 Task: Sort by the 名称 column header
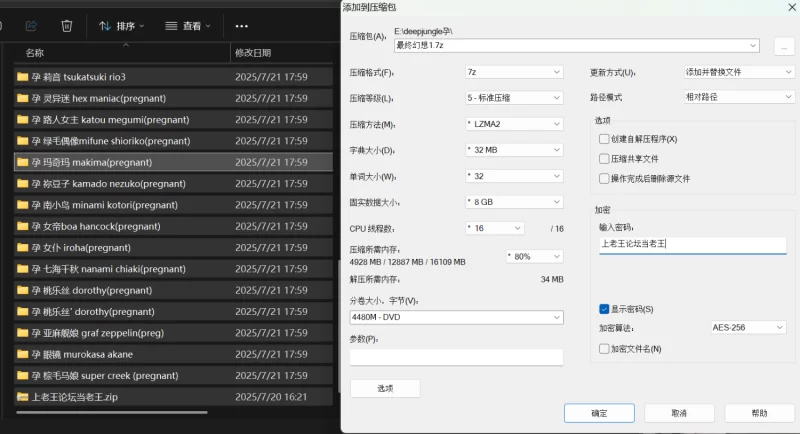point(35,53)
